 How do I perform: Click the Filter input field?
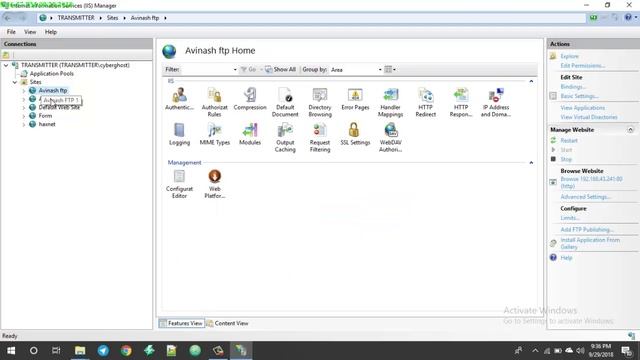tap(206, 70)
